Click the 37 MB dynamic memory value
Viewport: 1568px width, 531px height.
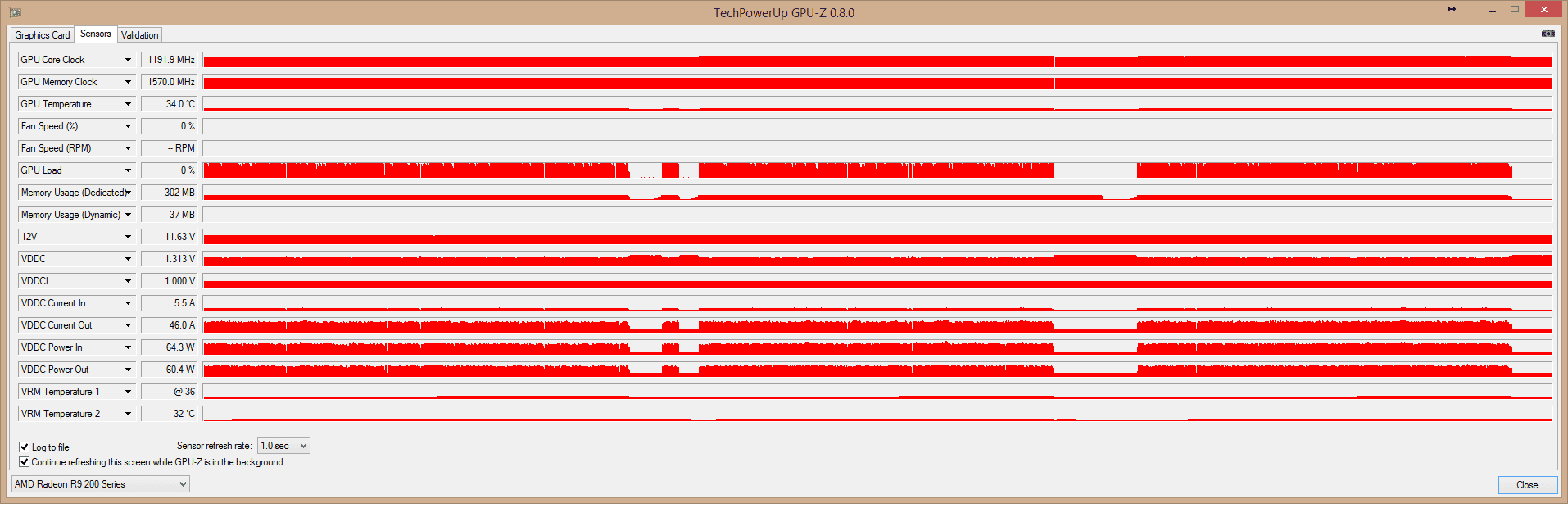click(169, 215)
